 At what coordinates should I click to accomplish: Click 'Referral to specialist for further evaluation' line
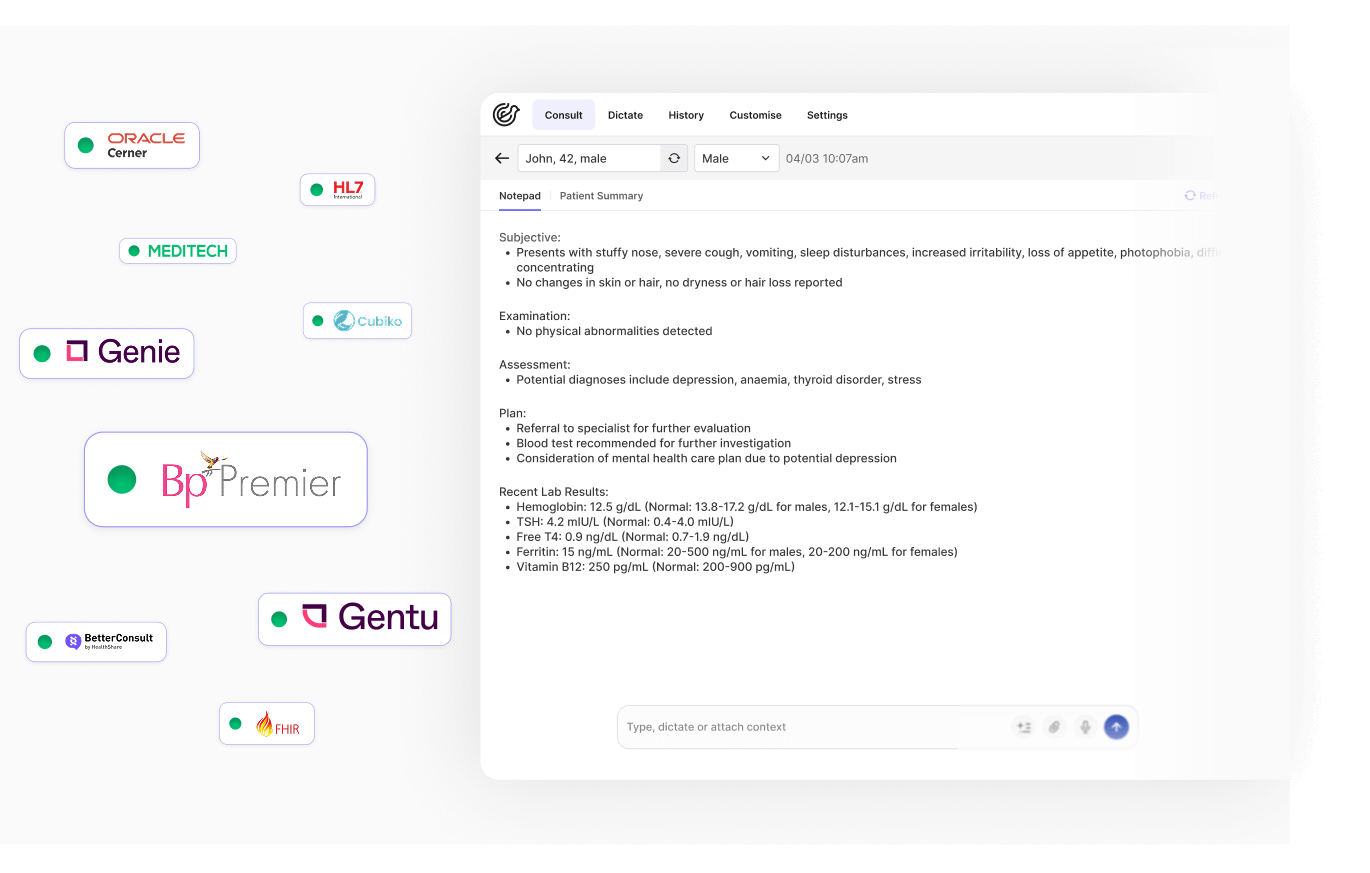click(x=633, y=428)
